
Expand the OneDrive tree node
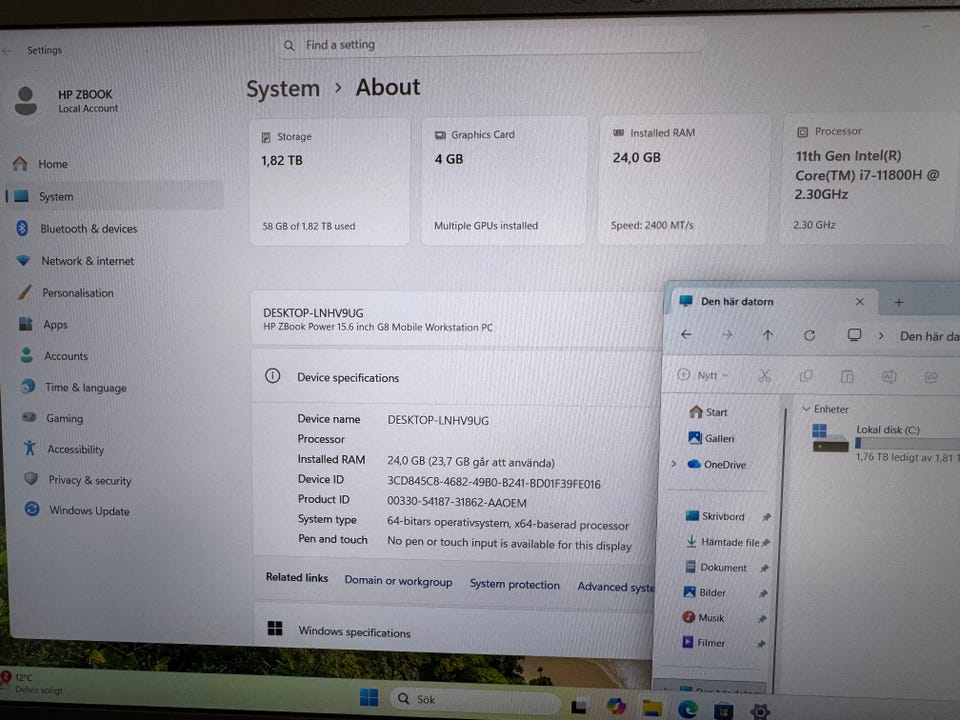tap(673, 464)
